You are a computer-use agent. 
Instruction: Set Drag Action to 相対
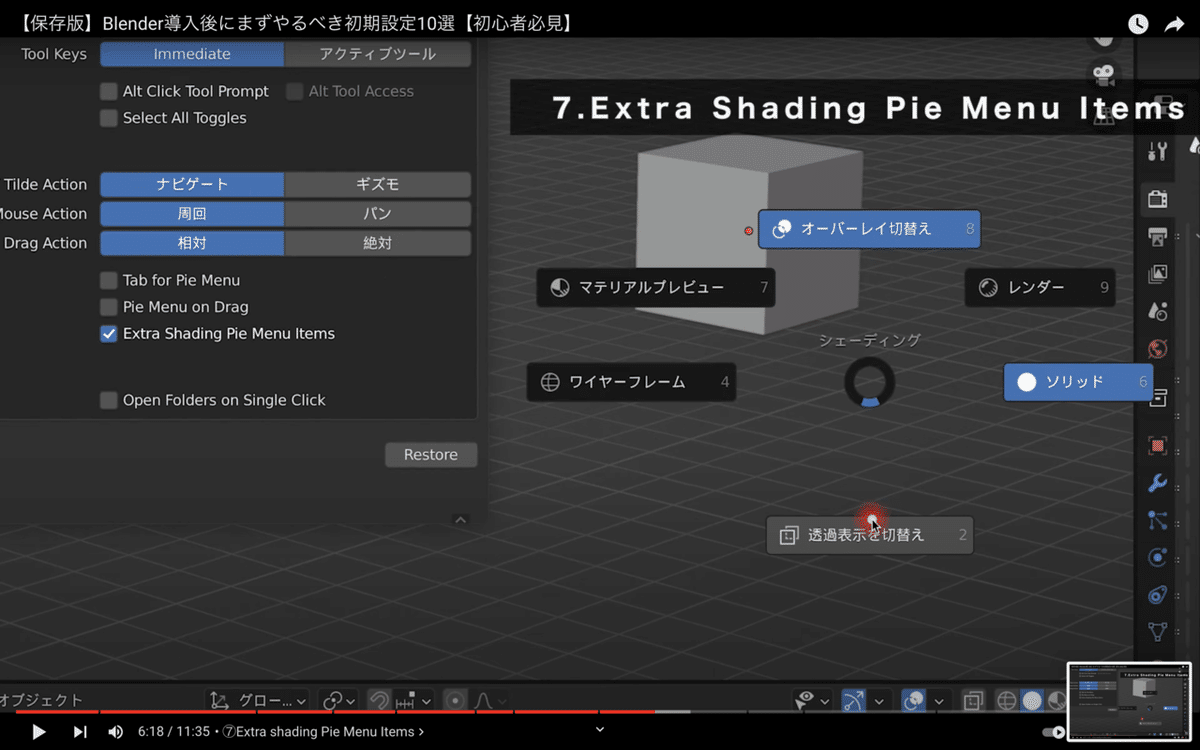[192, 243]
